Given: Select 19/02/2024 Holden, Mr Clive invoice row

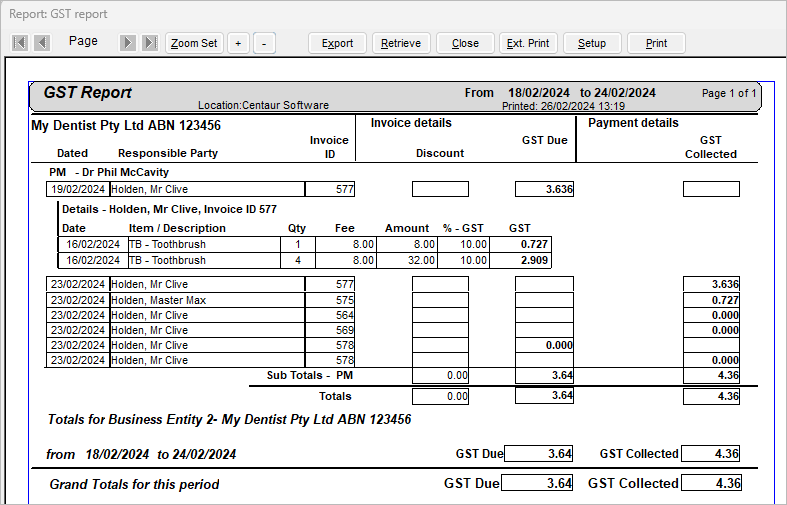Looking at the screenshot, I should point(200,189).
